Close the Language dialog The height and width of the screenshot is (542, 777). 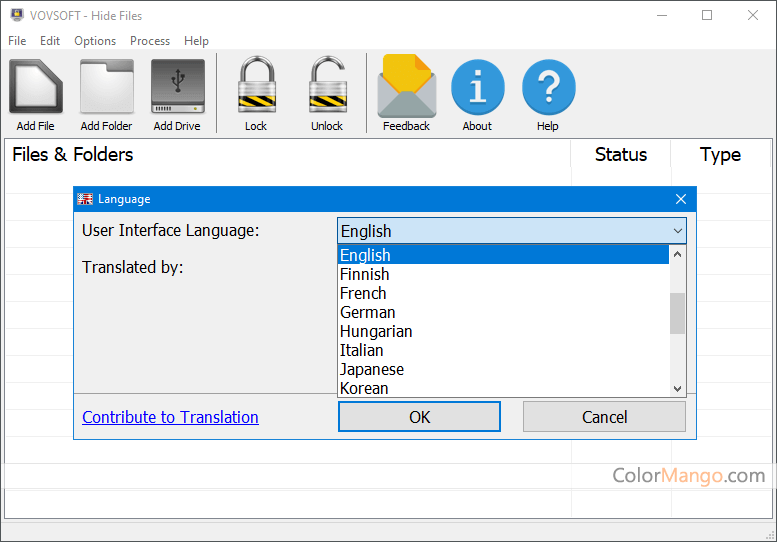(681, 199)
